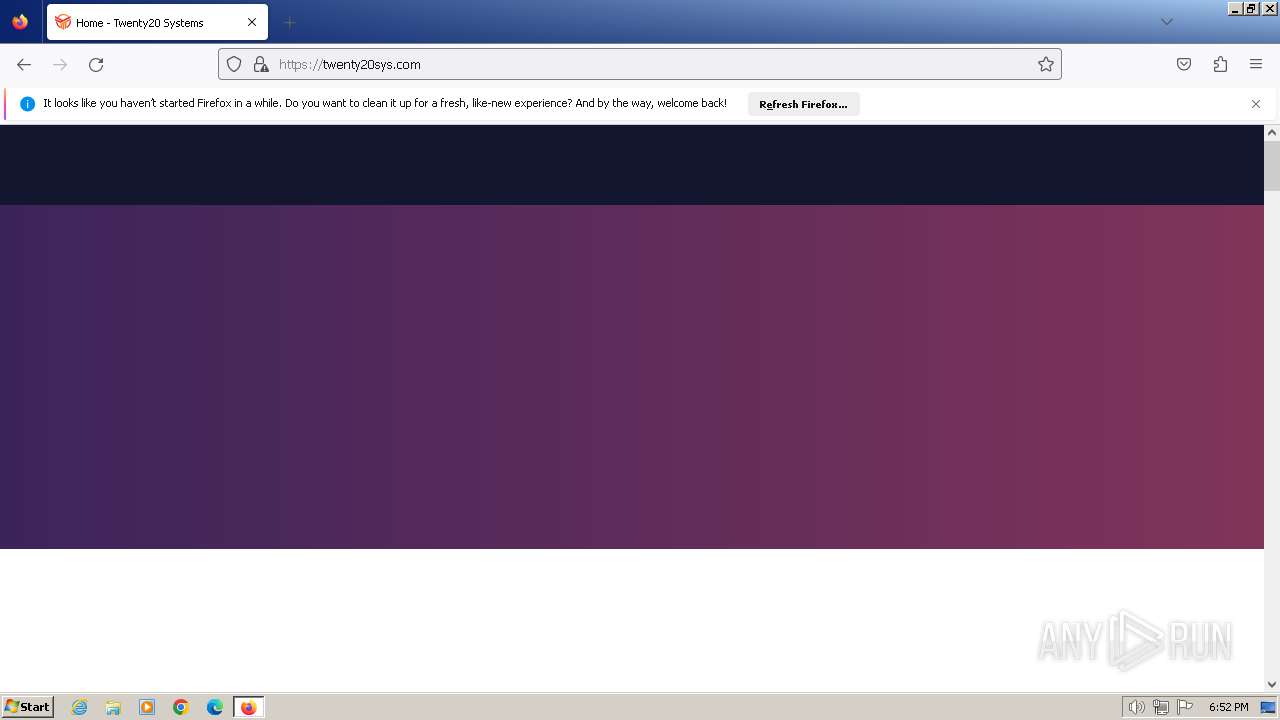Reload the current page
Viewport: 1280px width, 720px height.
pyautogui.click(x=96, y=64)
